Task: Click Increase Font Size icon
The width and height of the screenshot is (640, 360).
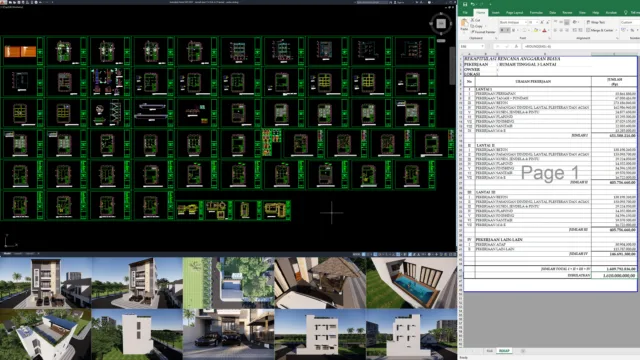Action: point(542,22)
